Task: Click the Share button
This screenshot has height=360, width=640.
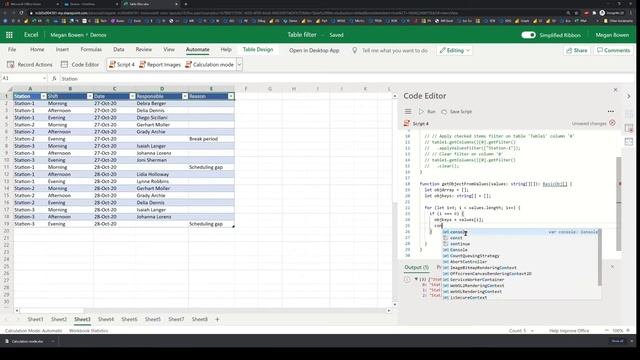Action: point(577,50)
